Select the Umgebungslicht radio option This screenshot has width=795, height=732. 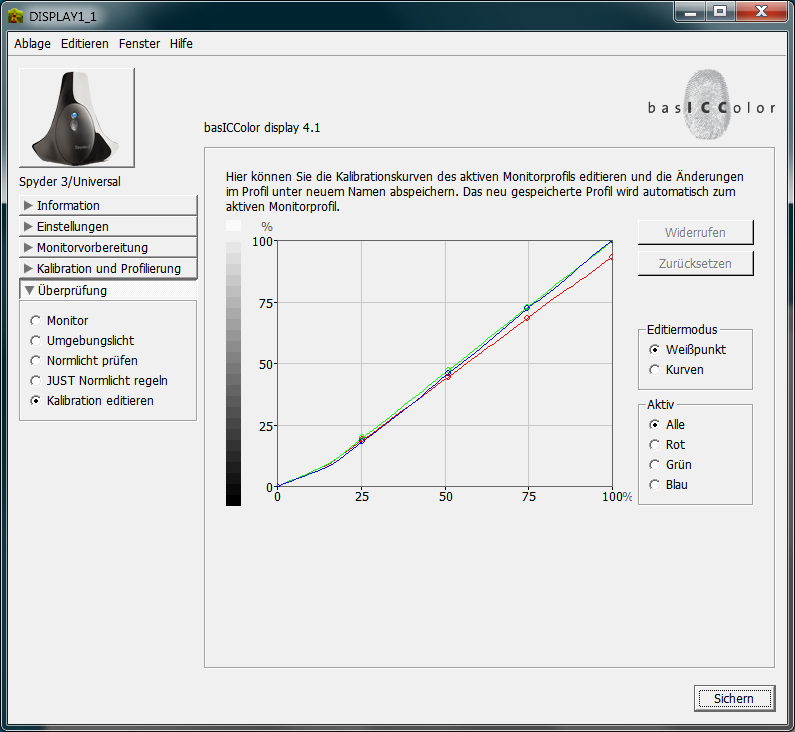[x=36, y=341]
